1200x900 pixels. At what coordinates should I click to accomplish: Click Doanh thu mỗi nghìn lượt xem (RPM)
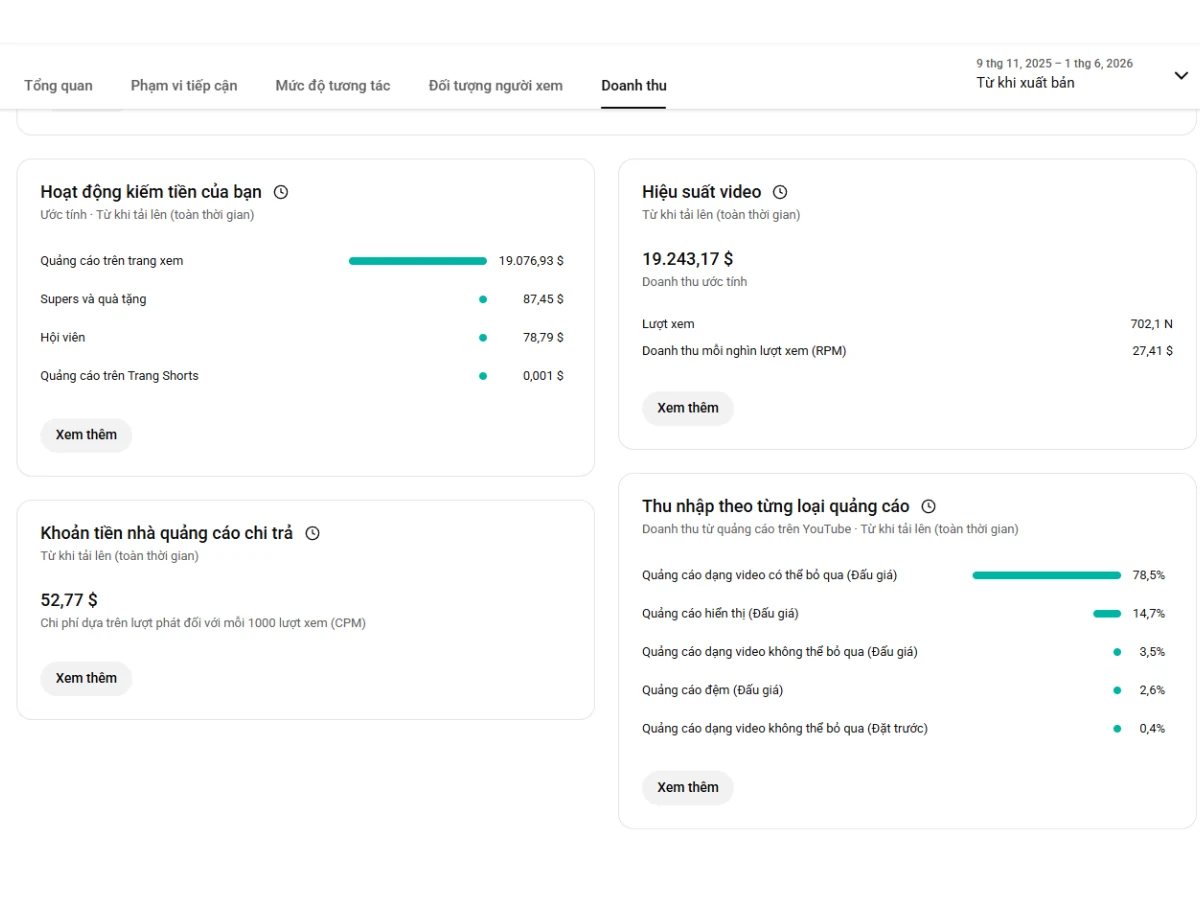[744, 351]
